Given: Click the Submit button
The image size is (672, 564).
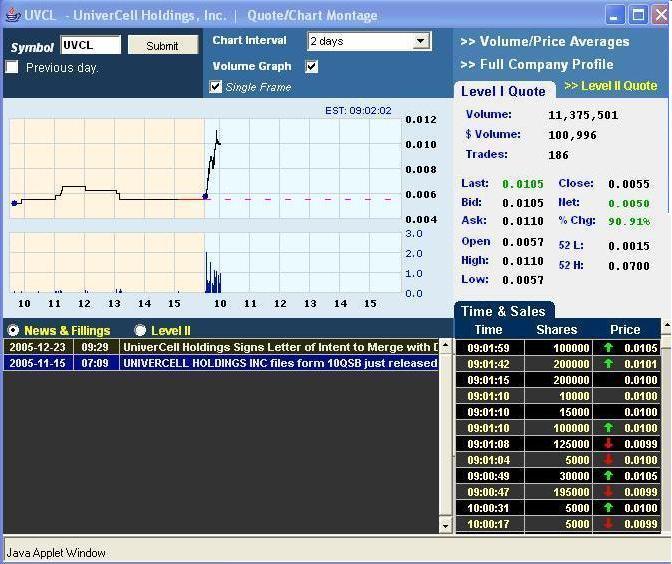Looking at the screenshot, I should pyautogui.click(x=163, y=45).
